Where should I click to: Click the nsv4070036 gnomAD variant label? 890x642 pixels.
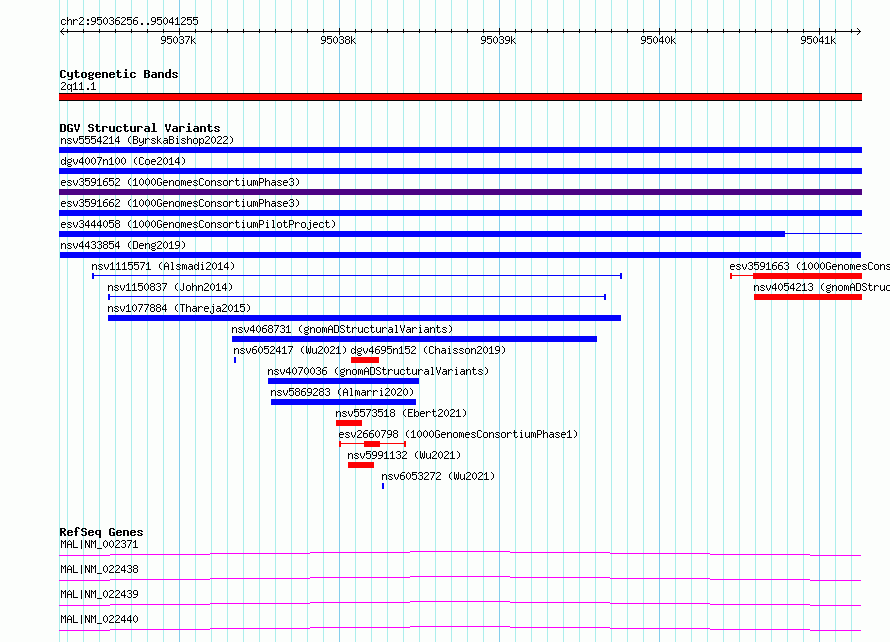tap(378, 371)
